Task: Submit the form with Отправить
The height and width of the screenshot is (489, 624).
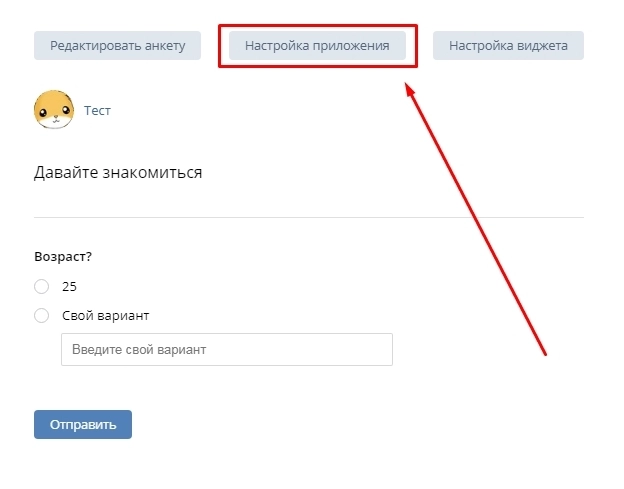Action: click(83, 425)
